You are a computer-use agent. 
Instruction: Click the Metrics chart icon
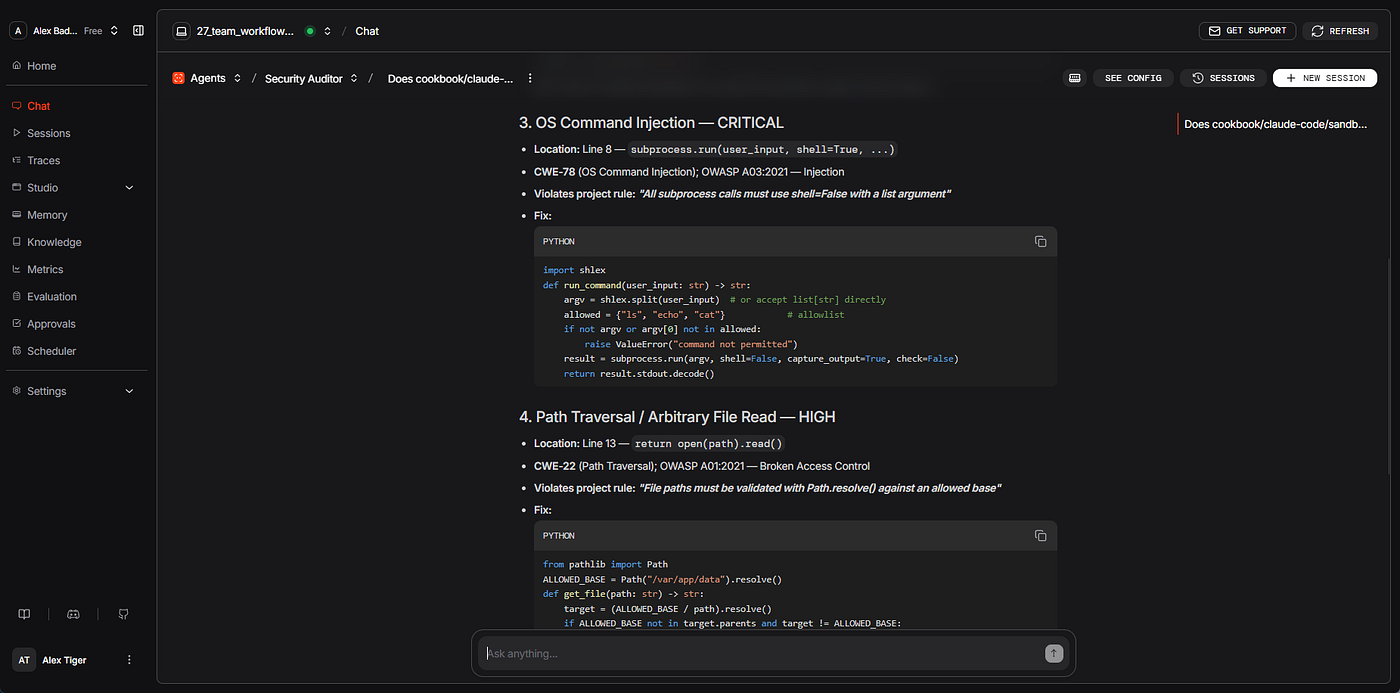point(16,269)
